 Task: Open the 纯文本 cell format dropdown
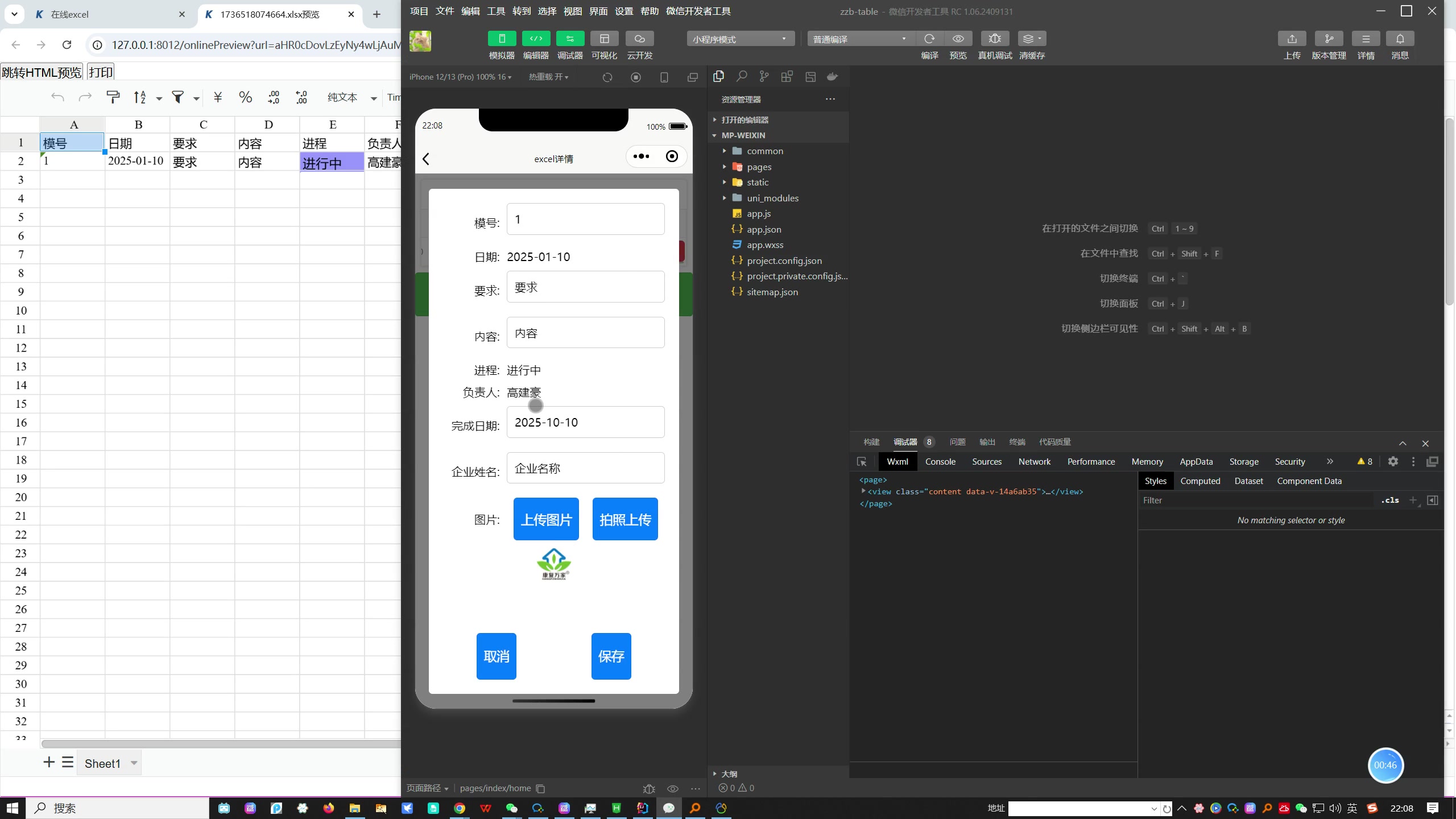coord(352,97)
